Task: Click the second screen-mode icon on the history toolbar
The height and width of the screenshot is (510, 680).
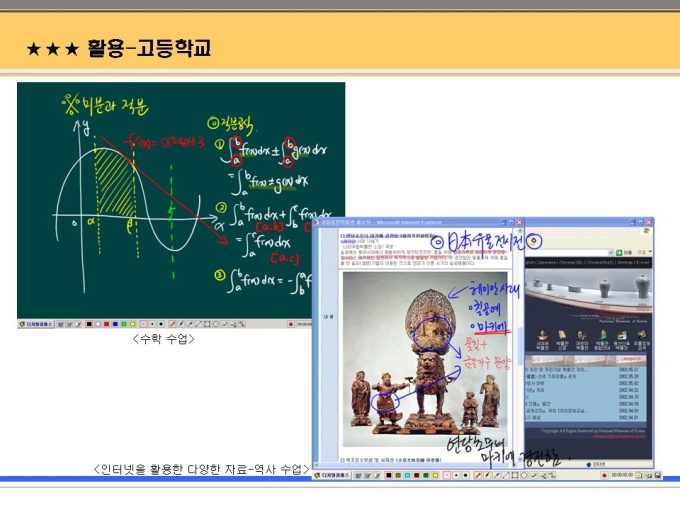Action: pos(367,475)
